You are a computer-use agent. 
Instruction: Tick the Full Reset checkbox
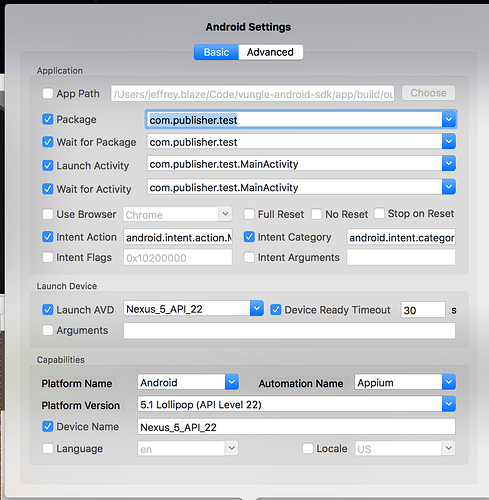pyautogui.click(x=249, y=214)
